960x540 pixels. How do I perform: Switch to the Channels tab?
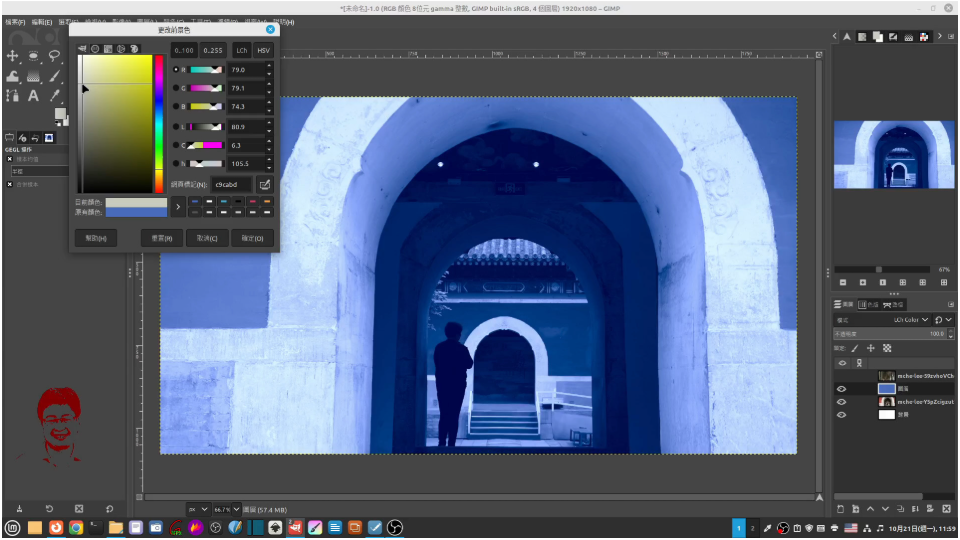(x=869, y=304)
